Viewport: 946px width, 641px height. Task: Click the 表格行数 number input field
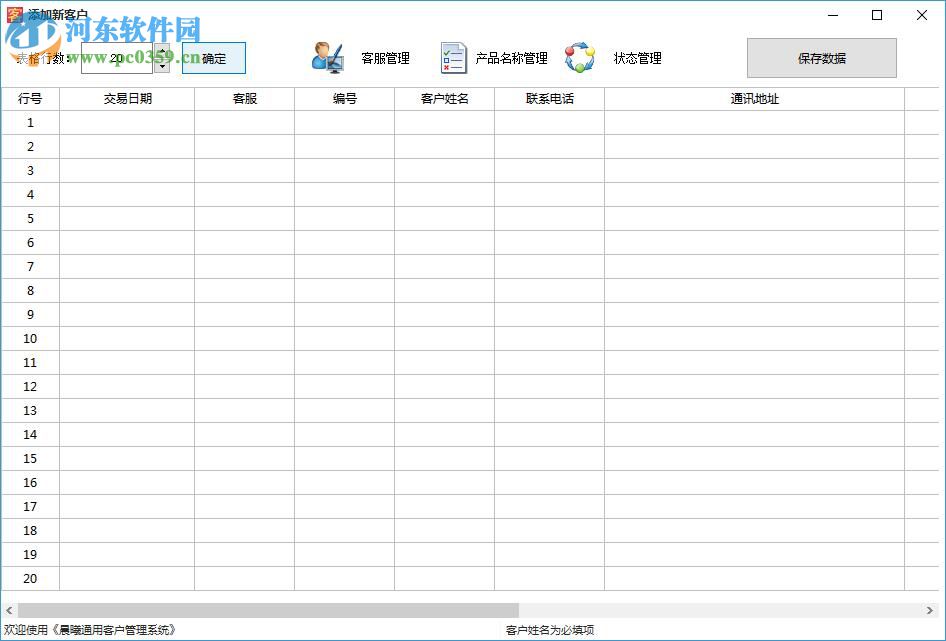[x=115, y=58]
